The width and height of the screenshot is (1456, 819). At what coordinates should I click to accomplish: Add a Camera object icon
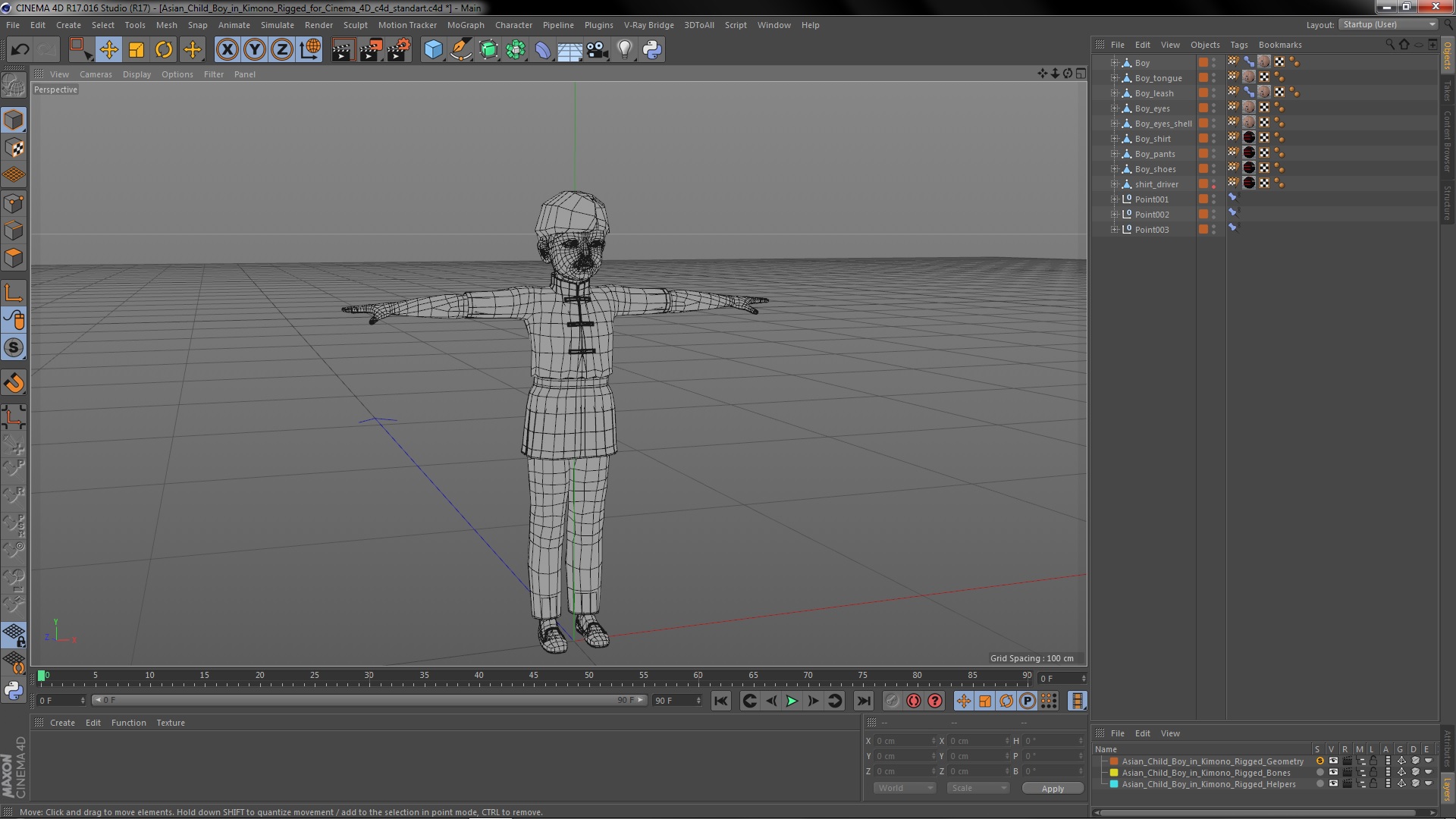point(598,50)
